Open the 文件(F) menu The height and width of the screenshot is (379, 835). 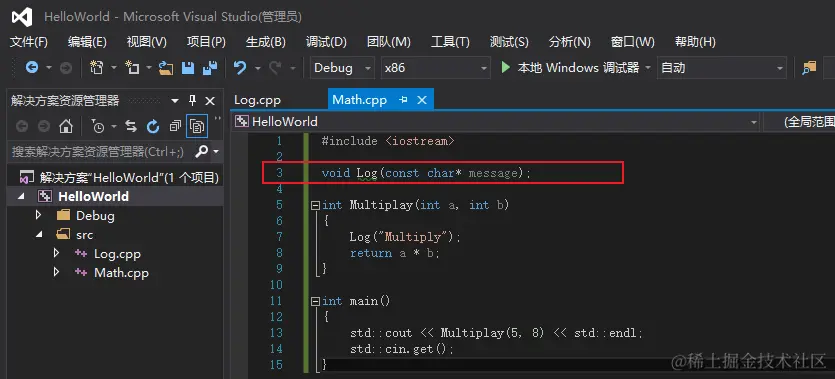tap(29, 42)
